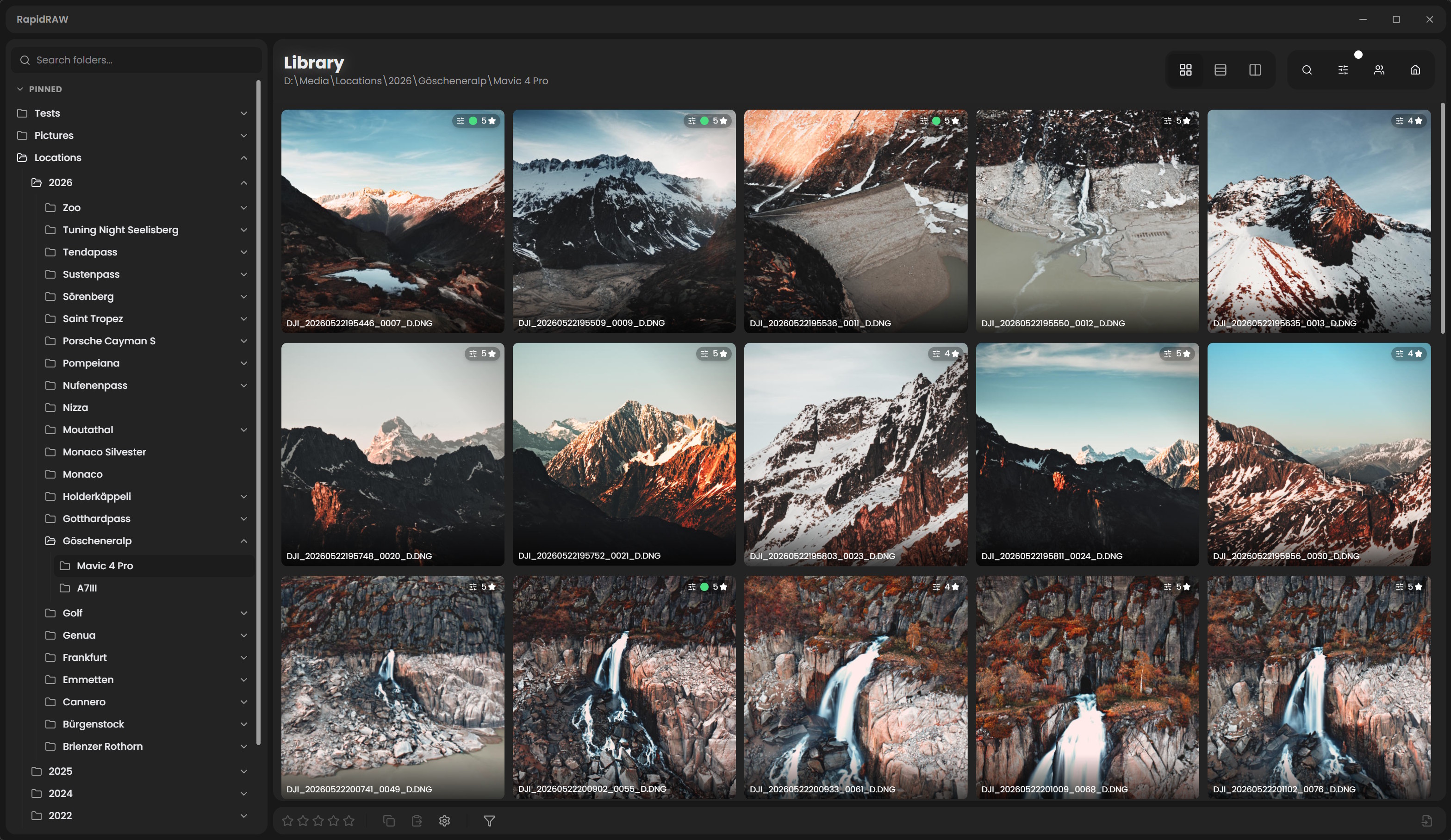Click the Holderkäppeli folder icon

click(50, 496)
